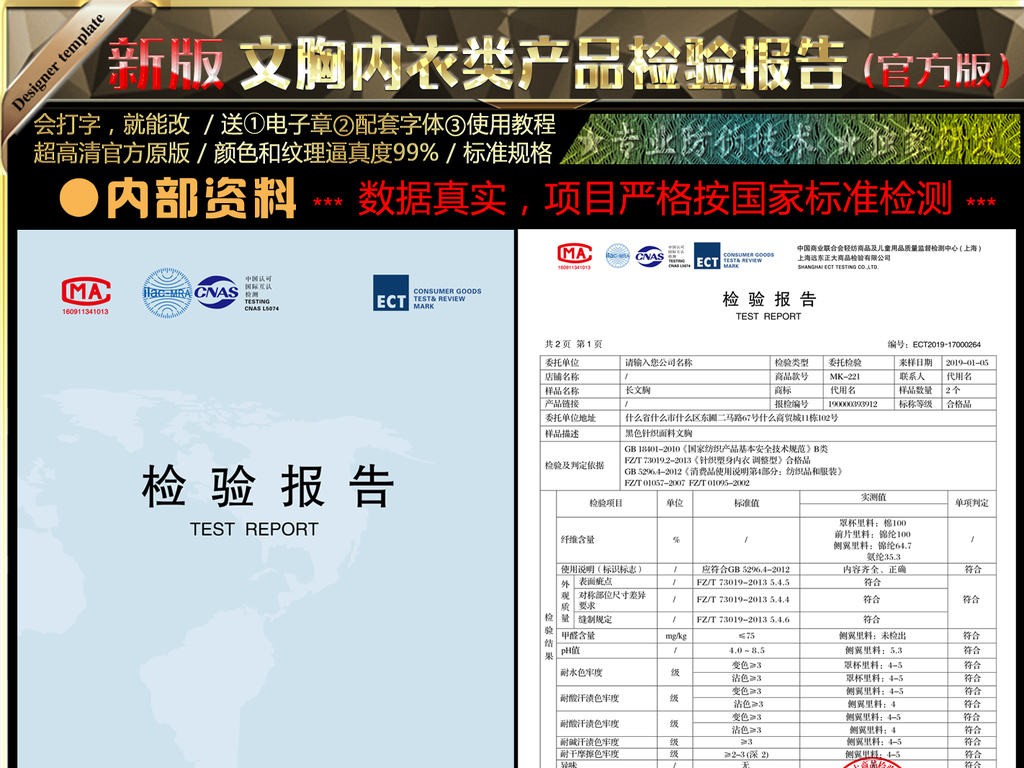Click the inspection number 190000393912

pyautogui.click(x=852, y=404)
